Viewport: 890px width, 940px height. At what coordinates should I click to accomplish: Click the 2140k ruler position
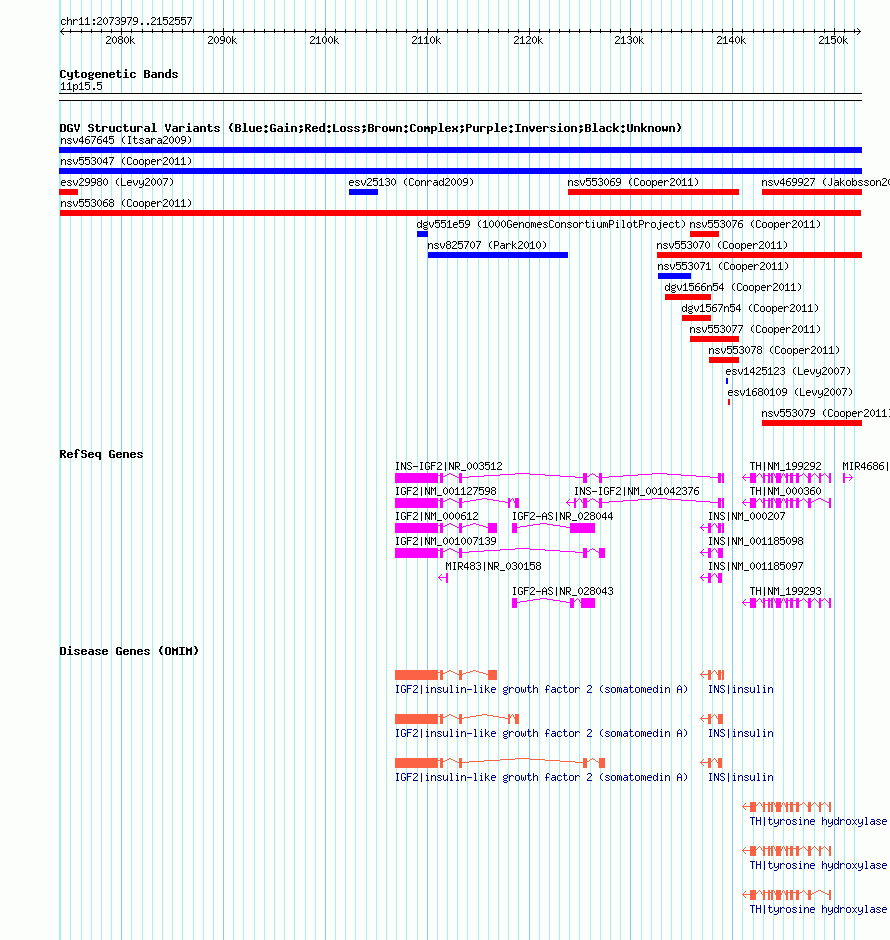coord(731,40)
